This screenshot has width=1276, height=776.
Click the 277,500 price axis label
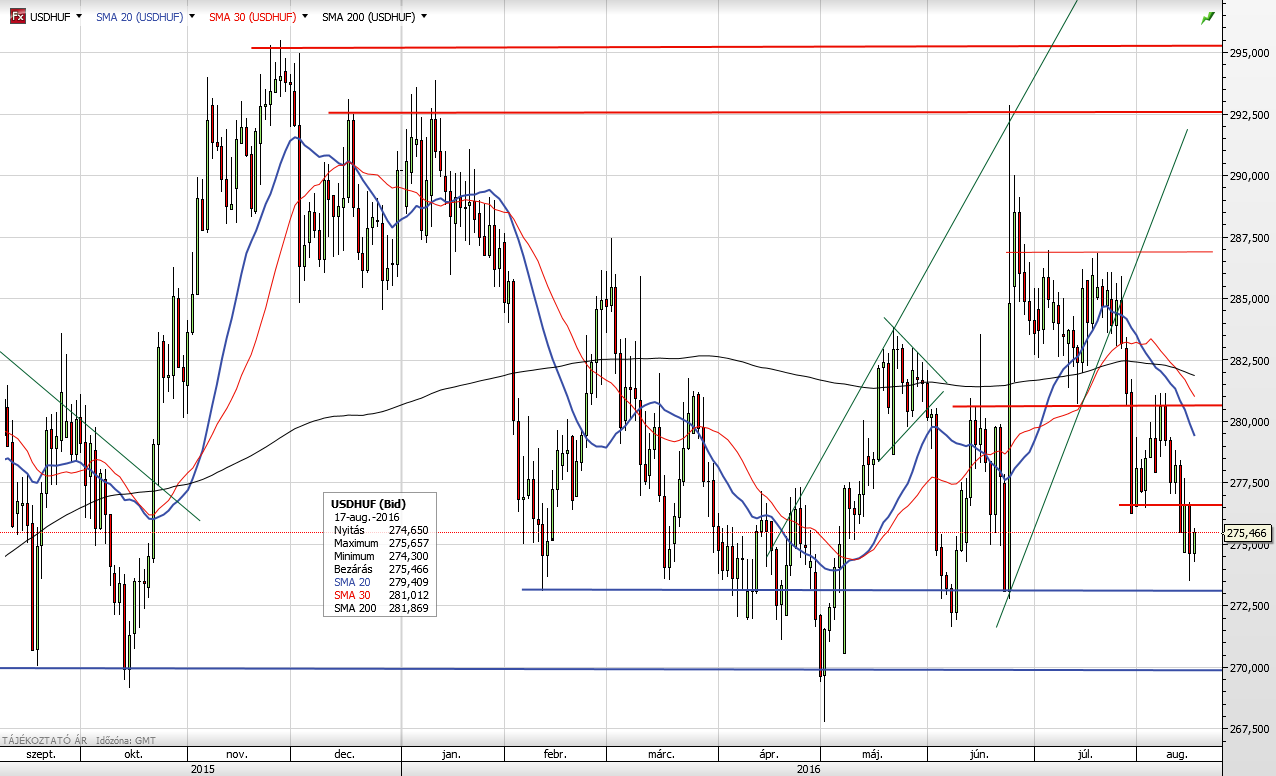click(x=1247, y=484)
